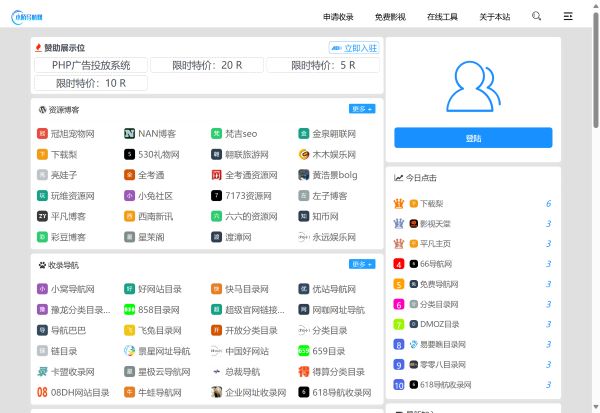
Task: Open 零零八目录网 in today's clicks ranking
Action: 443,364
